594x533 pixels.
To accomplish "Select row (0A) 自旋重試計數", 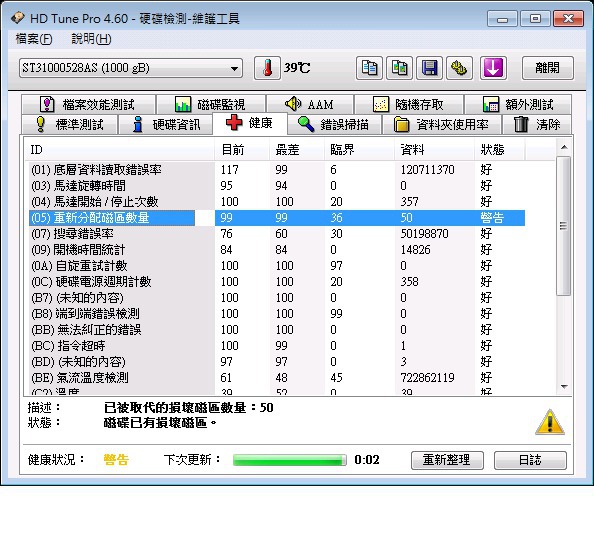I will [277, 266].
